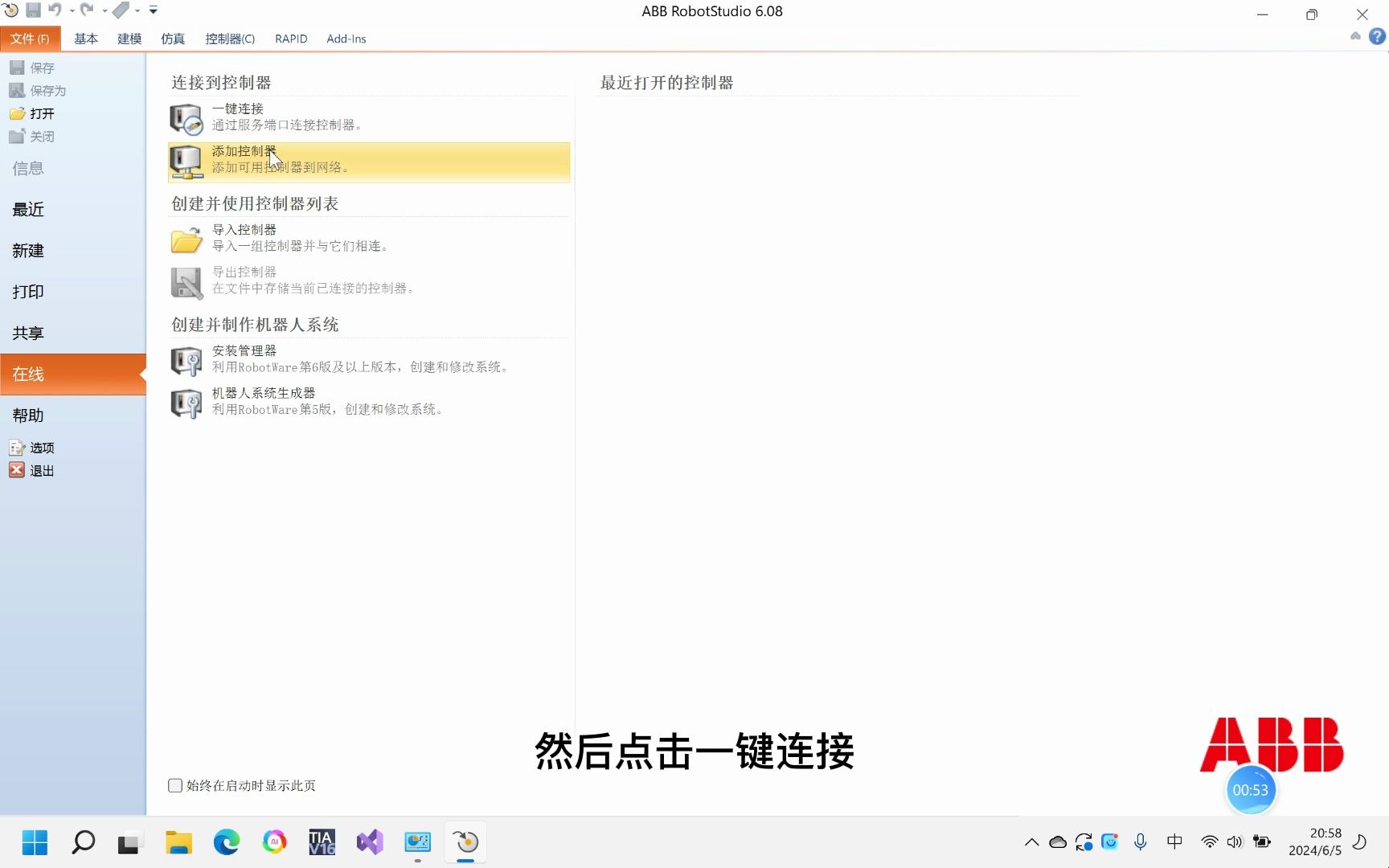Switch to the 建模 ribbon tab
1389x868 pixels.
point(129,39)
